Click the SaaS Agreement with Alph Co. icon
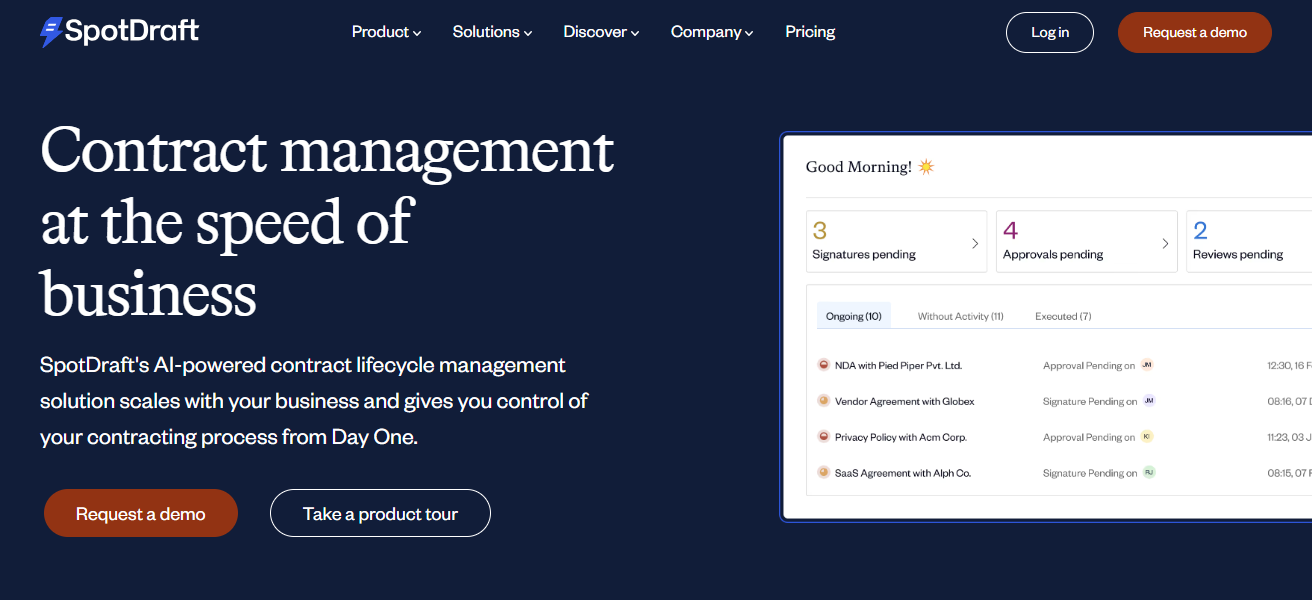The height and width of the screenshot is (600, 1312). click(823, 472)
